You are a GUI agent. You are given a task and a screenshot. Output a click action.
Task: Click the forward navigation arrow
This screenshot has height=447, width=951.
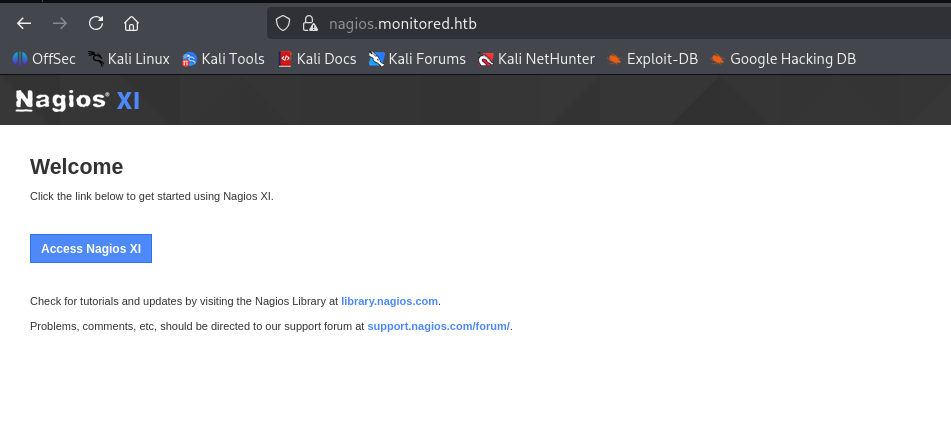(x=60, y=24)
